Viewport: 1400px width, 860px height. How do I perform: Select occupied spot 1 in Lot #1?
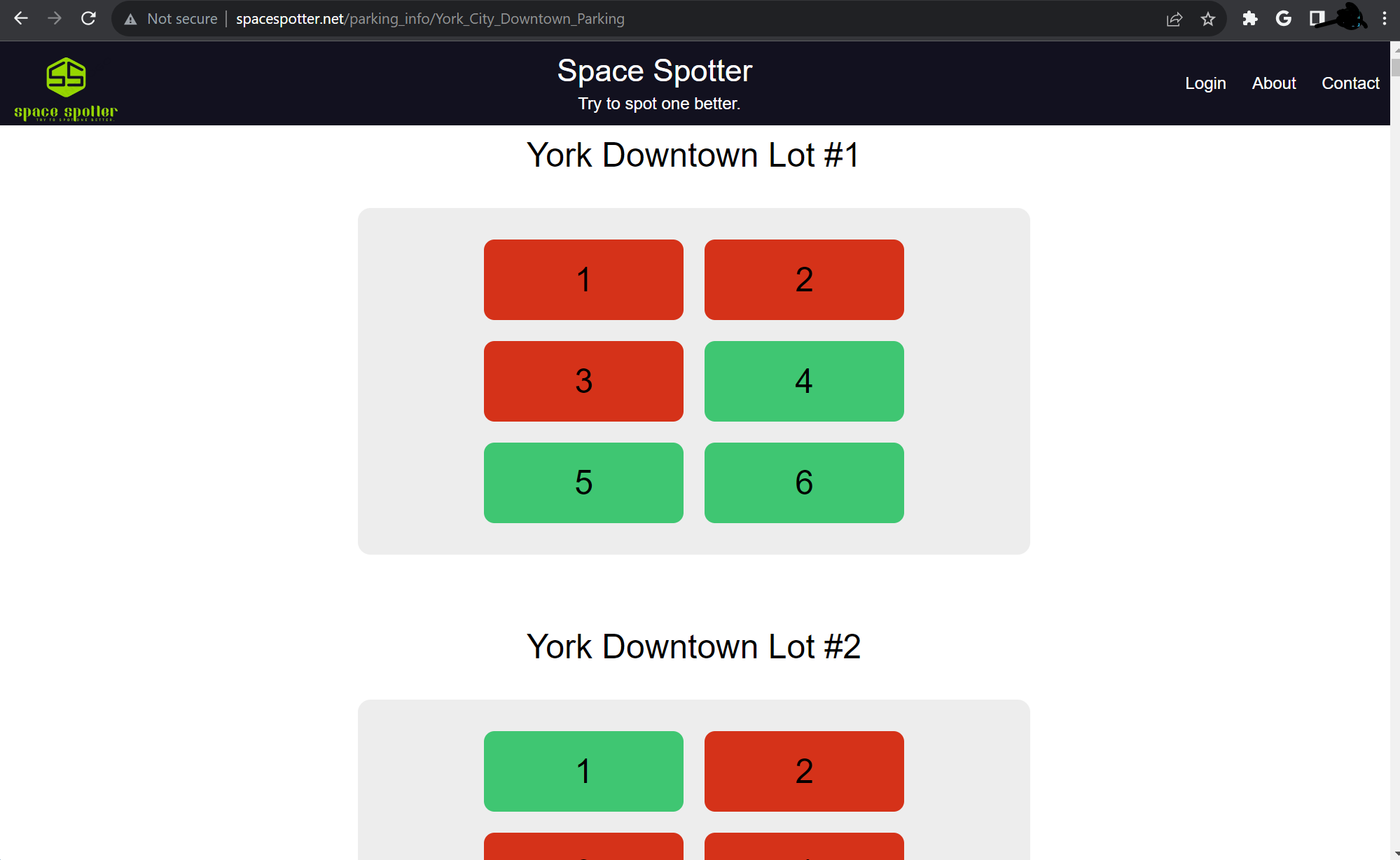pos(583,279)
